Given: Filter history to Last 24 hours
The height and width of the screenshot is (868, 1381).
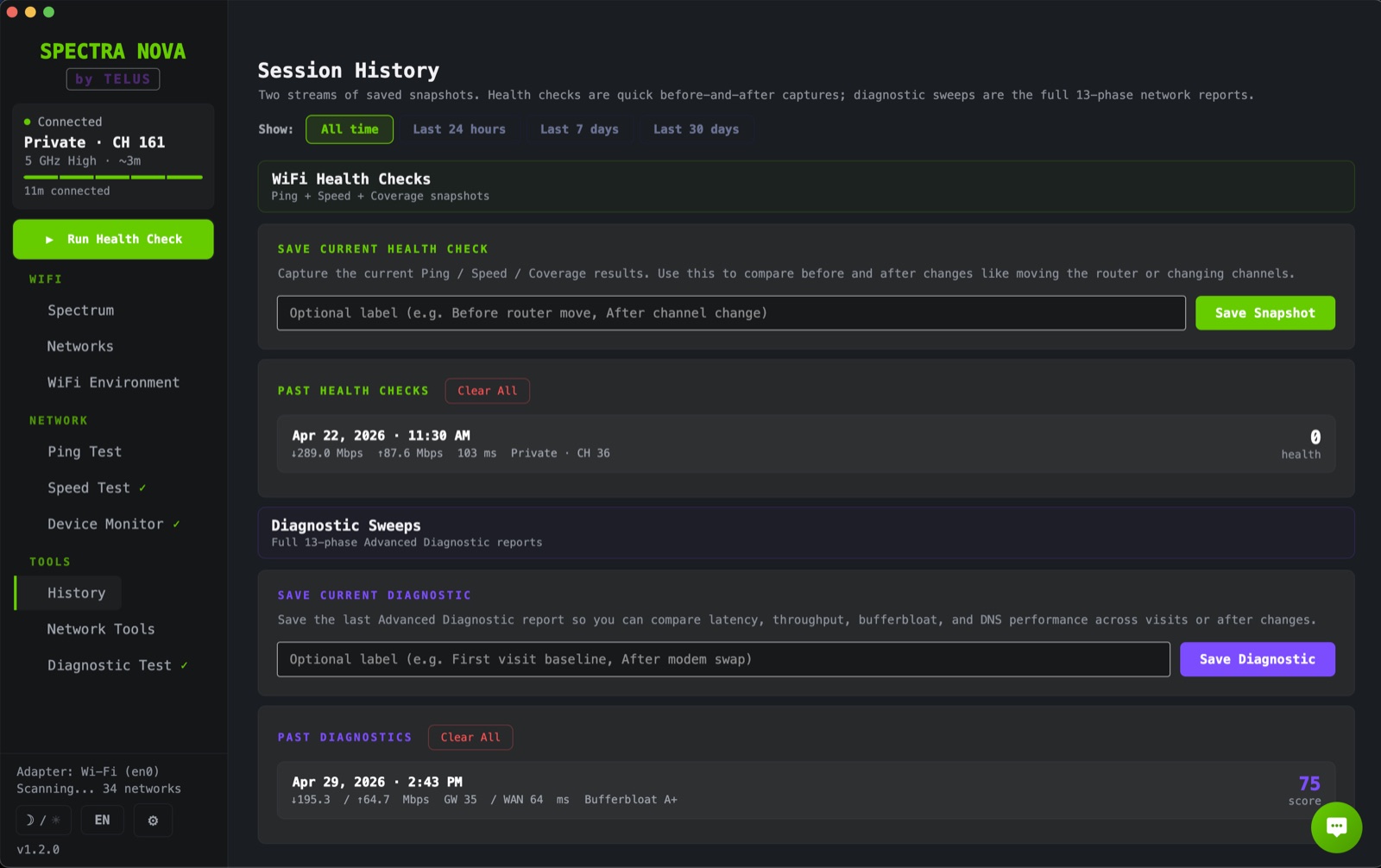Looking at the screenshot, I should [459, 129].
